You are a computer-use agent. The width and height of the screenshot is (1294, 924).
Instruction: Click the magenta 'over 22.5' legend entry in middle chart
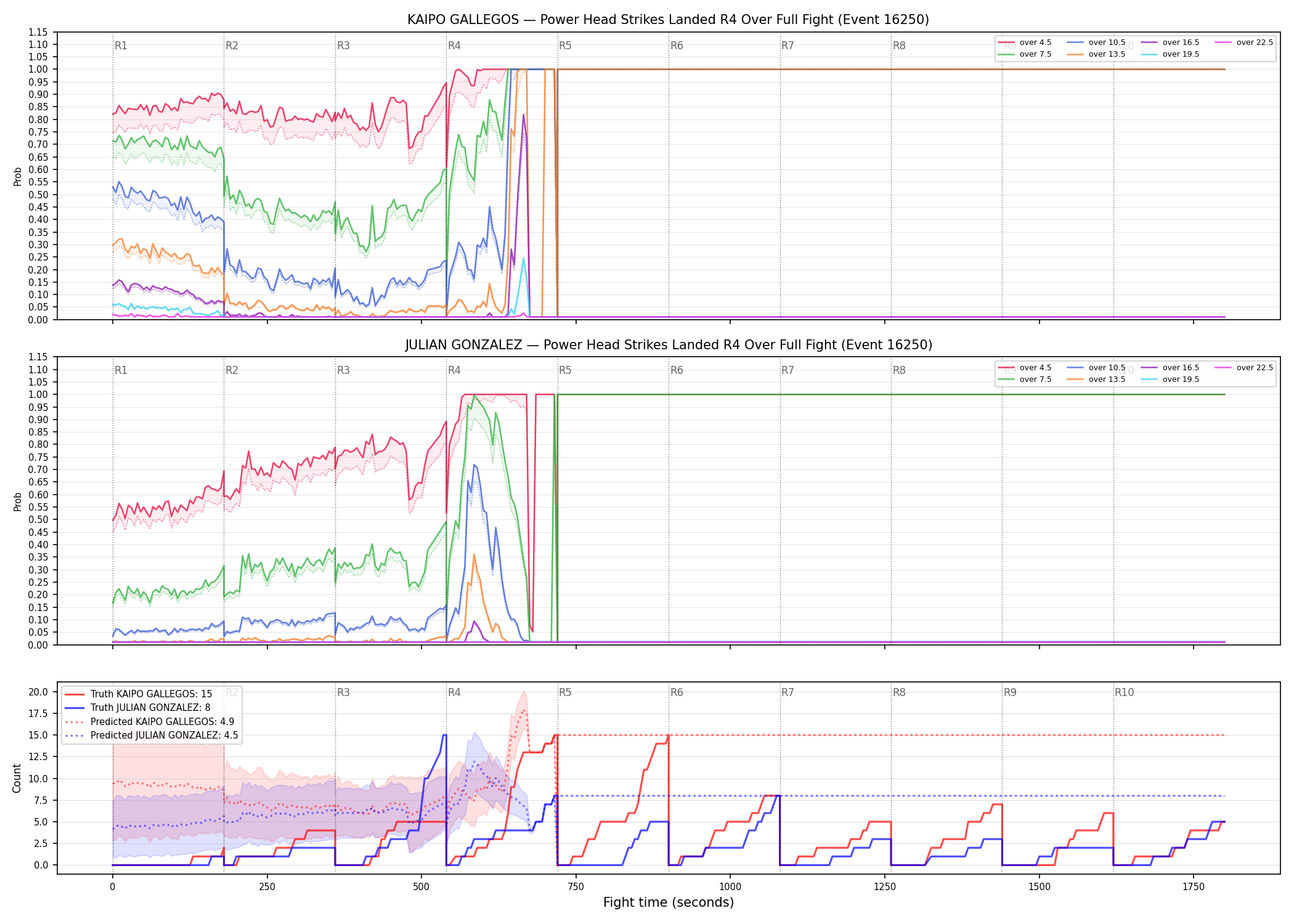click(x=1244, y=368)
